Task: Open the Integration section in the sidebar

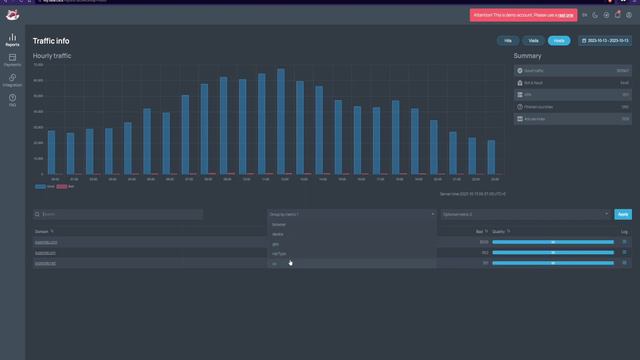Action: click(12, 80)
